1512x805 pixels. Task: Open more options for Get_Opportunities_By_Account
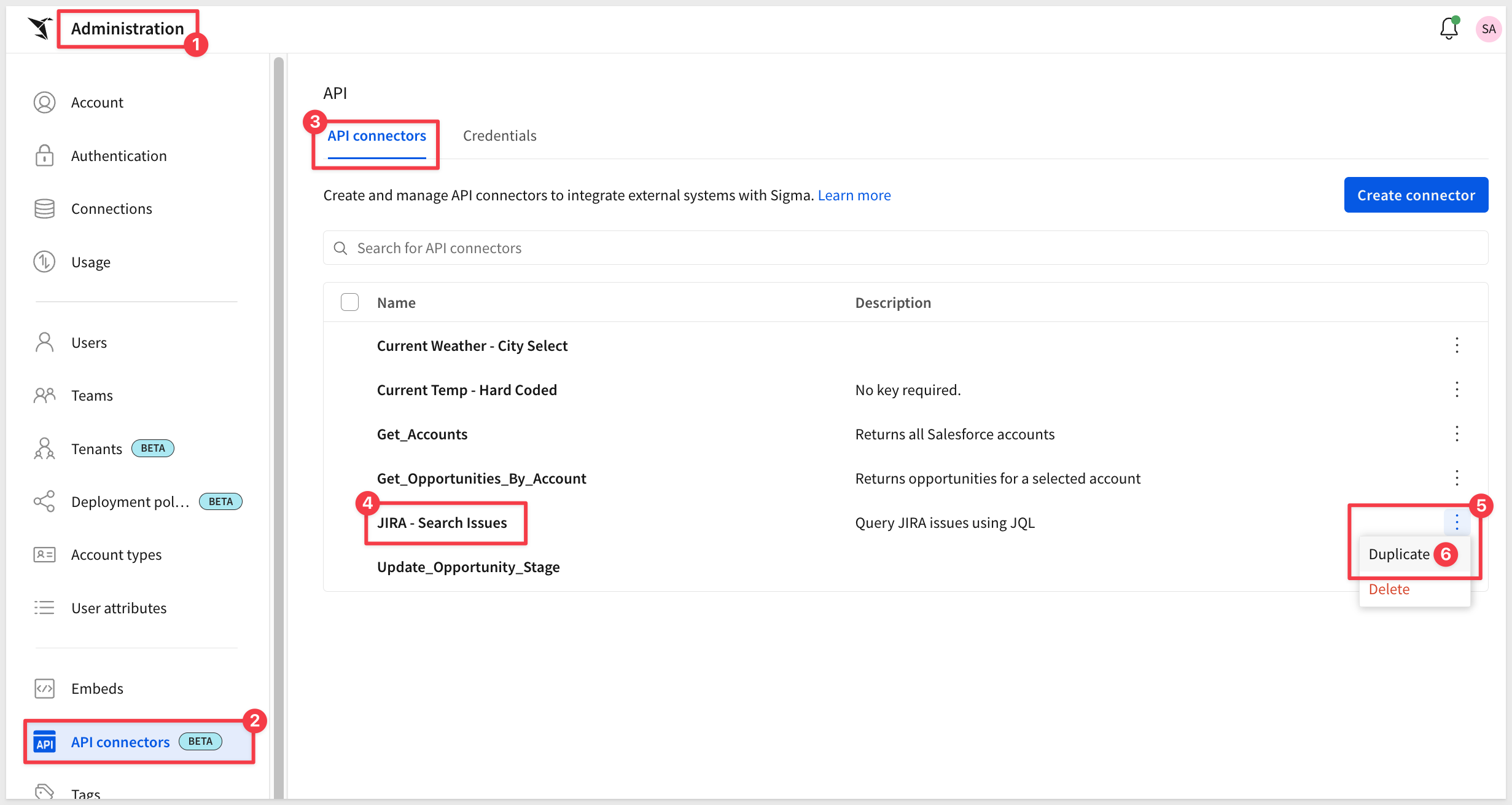point(1456,478)
